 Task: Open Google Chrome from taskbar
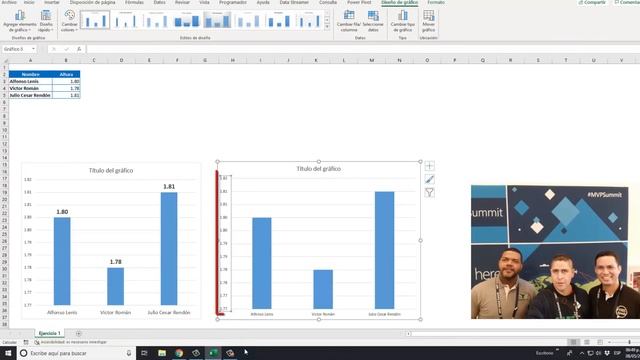[179, 353]
